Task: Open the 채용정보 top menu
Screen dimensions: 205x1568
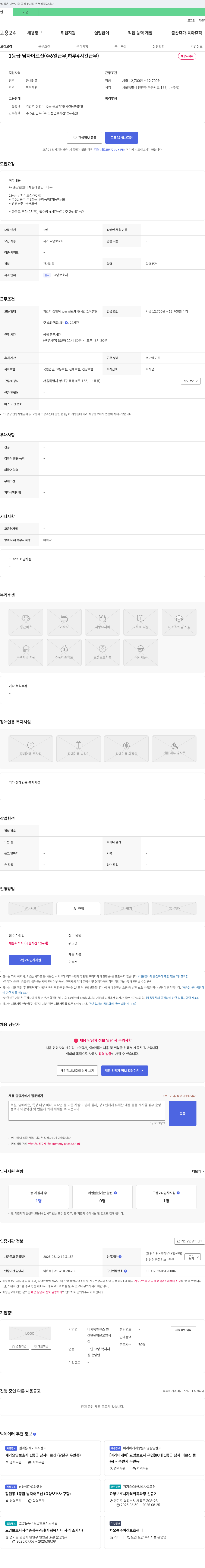Action: (35, 33)
